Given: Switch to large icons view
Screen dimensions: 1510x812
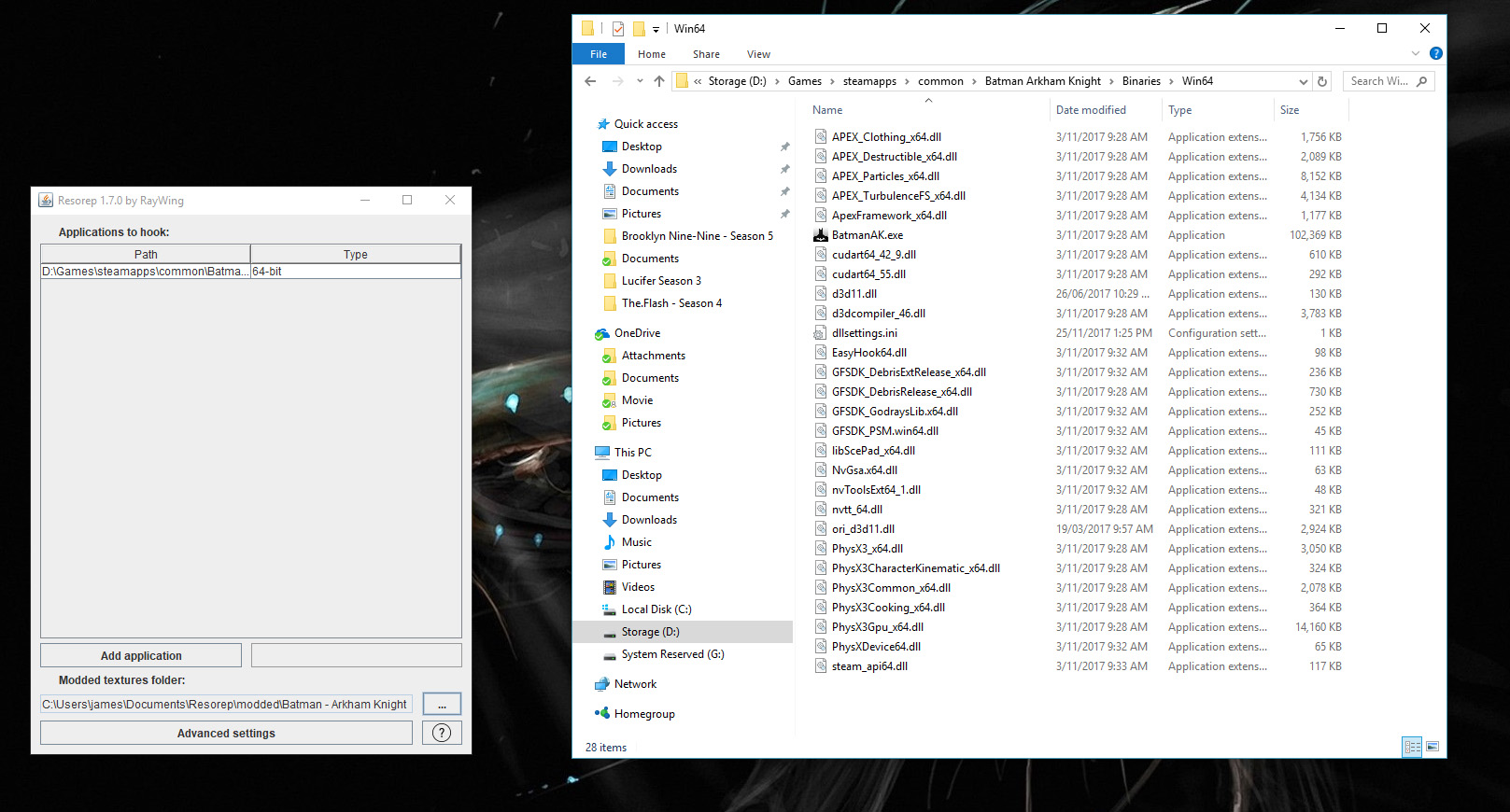Looking at the screenshot, I should coord(1432,747).
